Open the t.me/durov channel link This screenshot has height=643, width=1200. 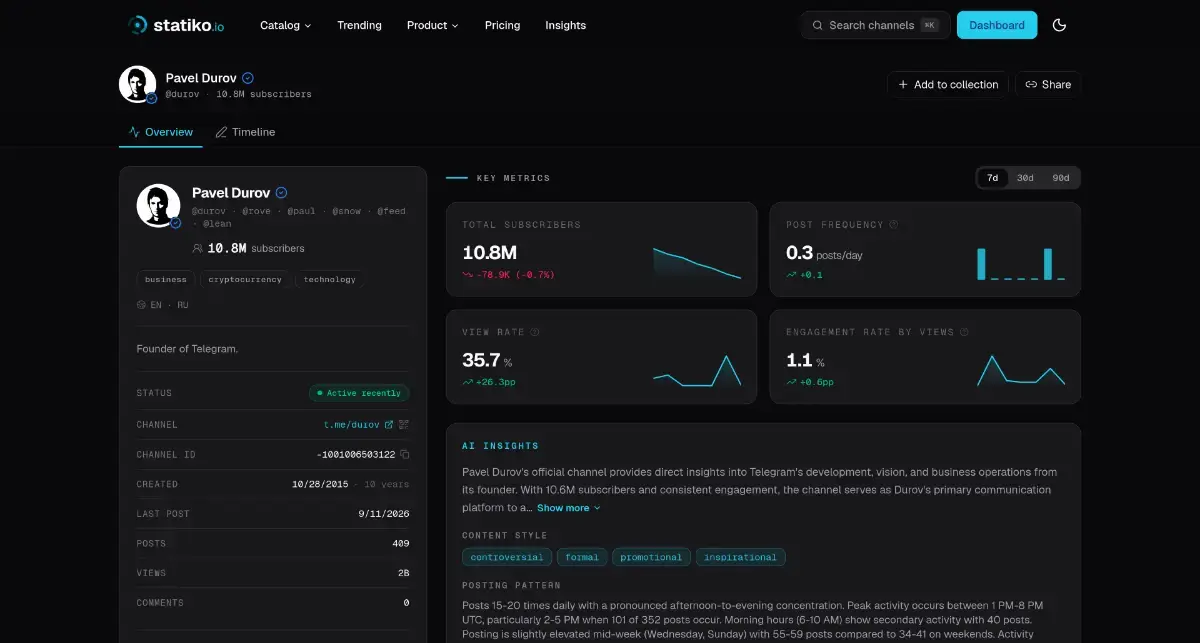point(358,425)
